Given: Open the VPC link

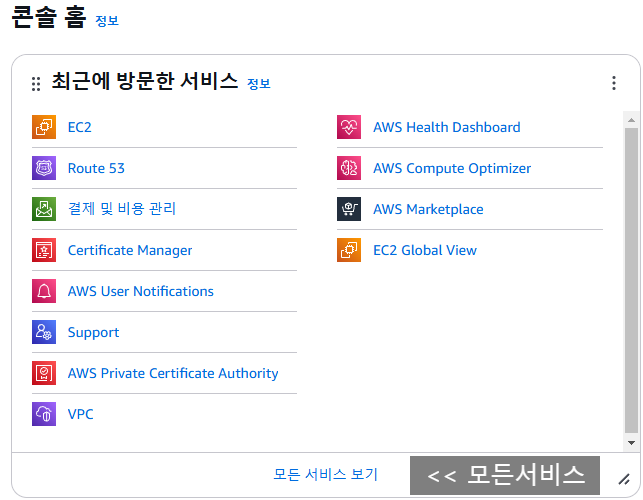Looking at the screenshot, I should tap(80, 414).
